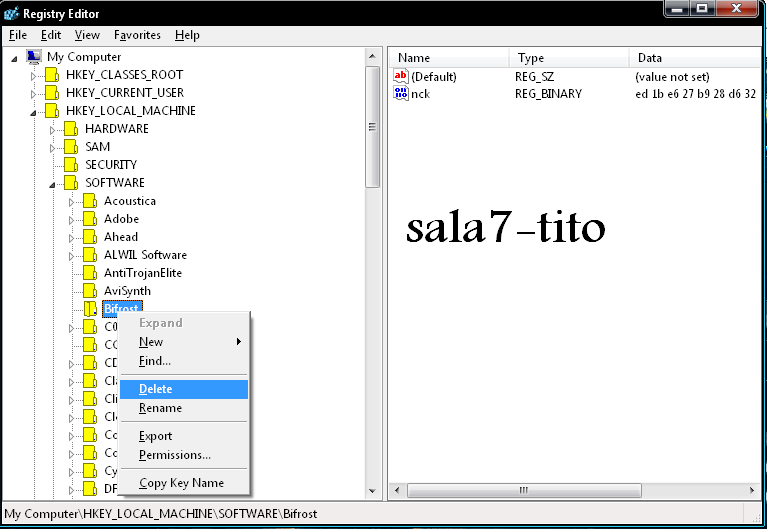Click the AntiTrojanElite folder icon

point(90,273)
